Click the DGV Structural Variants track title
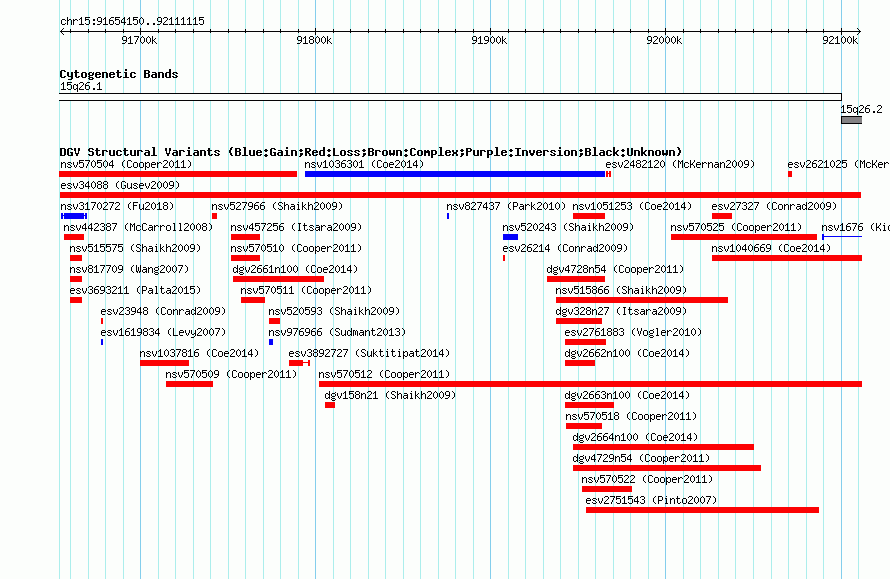 [x=371, y=152]
